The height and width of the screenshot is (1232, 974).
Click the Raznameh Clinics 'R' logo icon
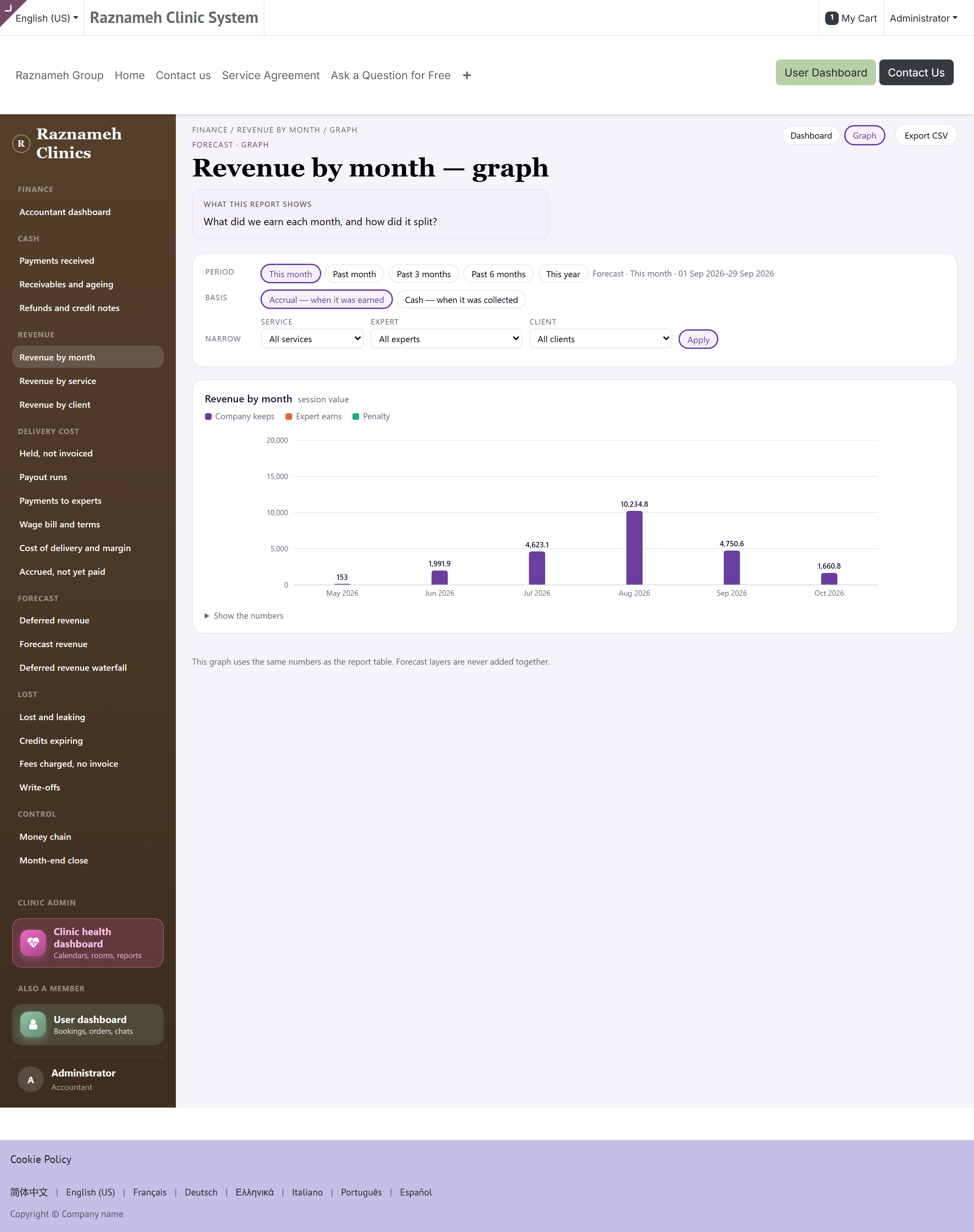click(x=21, y=144)
